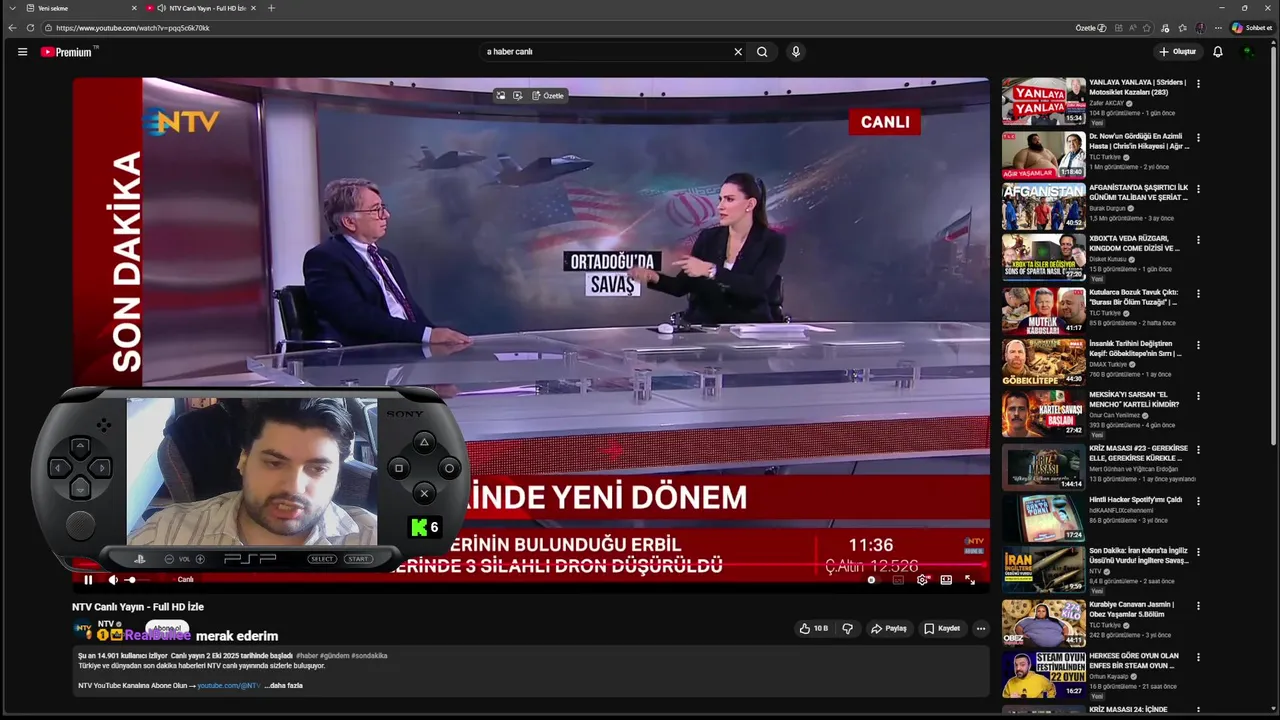Expand description with '...daha fazla'
The image size is (1280, 720).
pos(284,685)
